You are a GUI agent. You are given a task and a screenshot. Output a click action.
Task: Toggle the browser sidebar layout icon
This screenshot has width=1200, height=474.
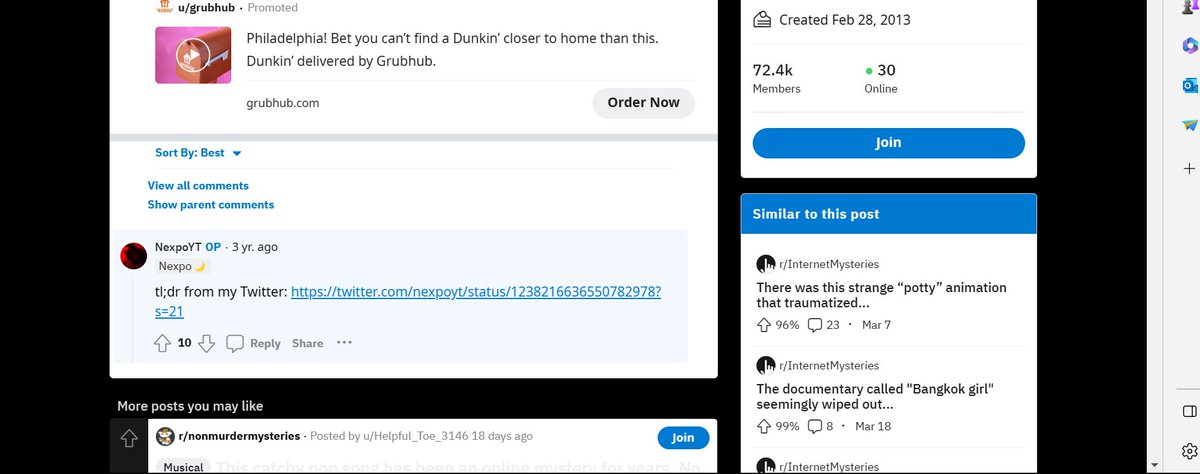click(x=1189, y=412)
